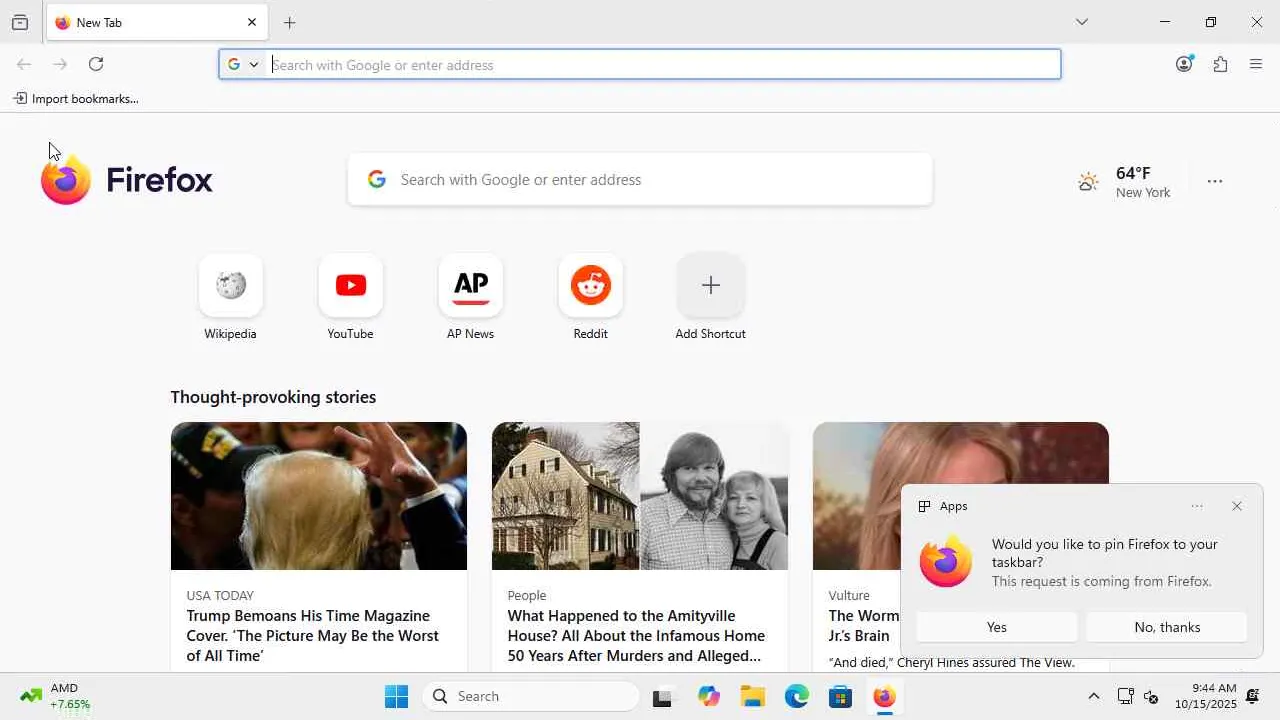Expand the search engine selector in address bar

pyautogui.click(x=243, y=64)
